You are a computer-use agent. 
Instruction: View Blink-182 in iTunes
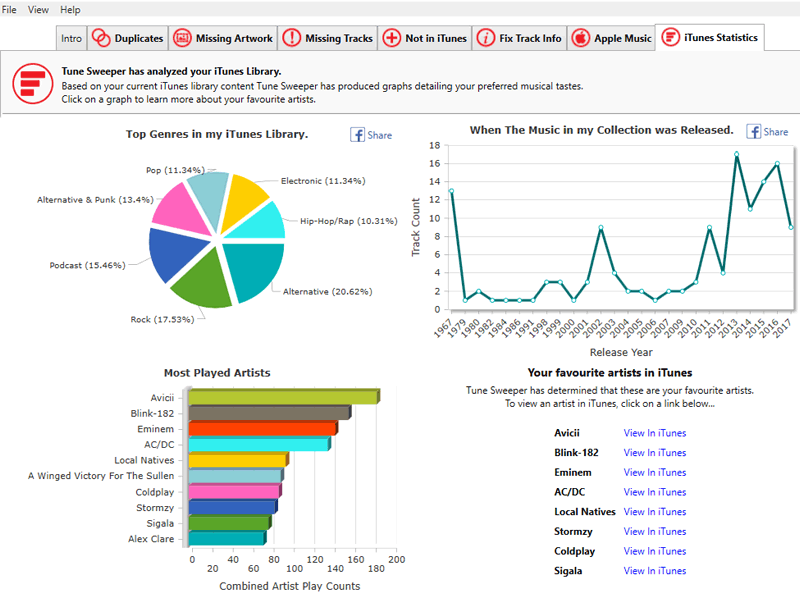[655, 453]
